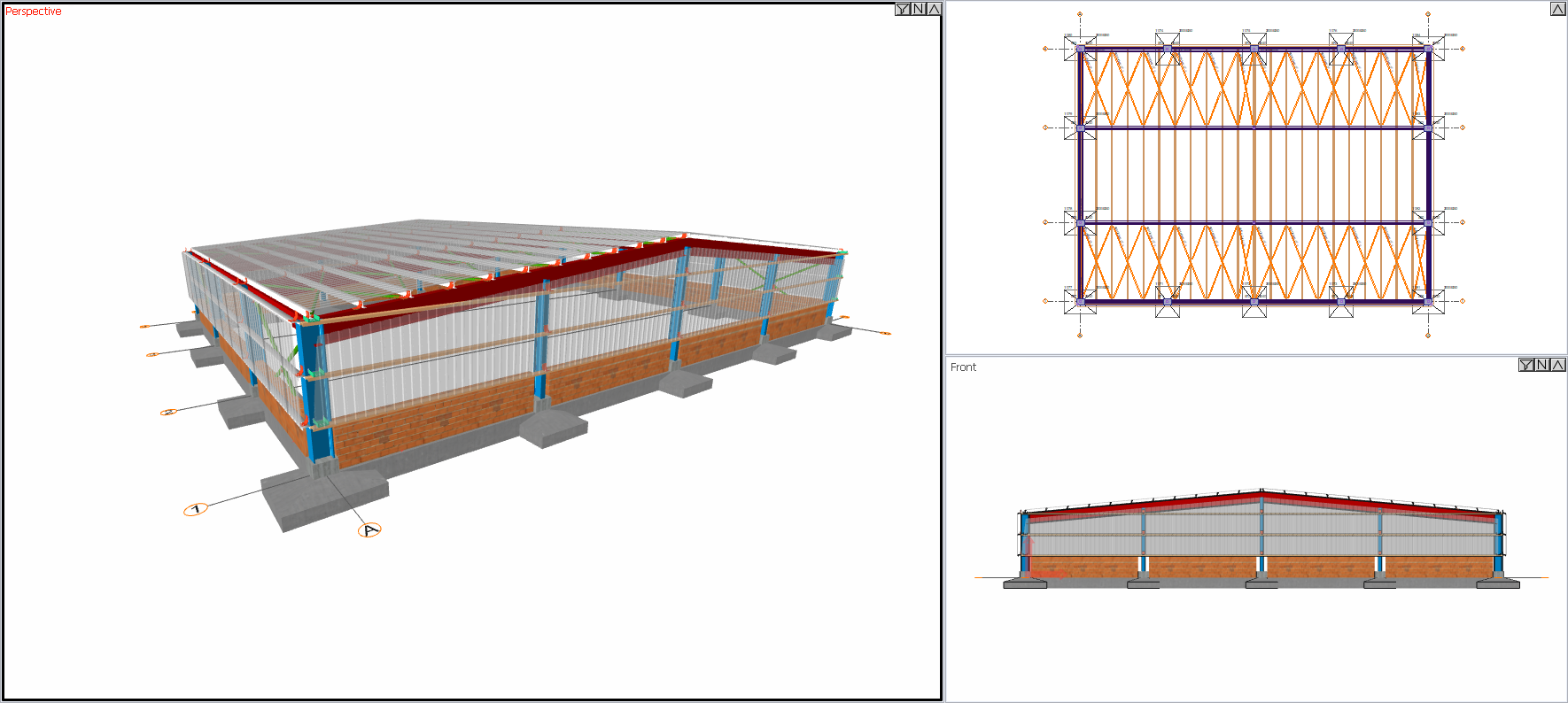Viewport: 1568px width, 703px height.
Task: Select the large corner footing near axis 1
Action: pyautogui.click(x=323, y=498)
